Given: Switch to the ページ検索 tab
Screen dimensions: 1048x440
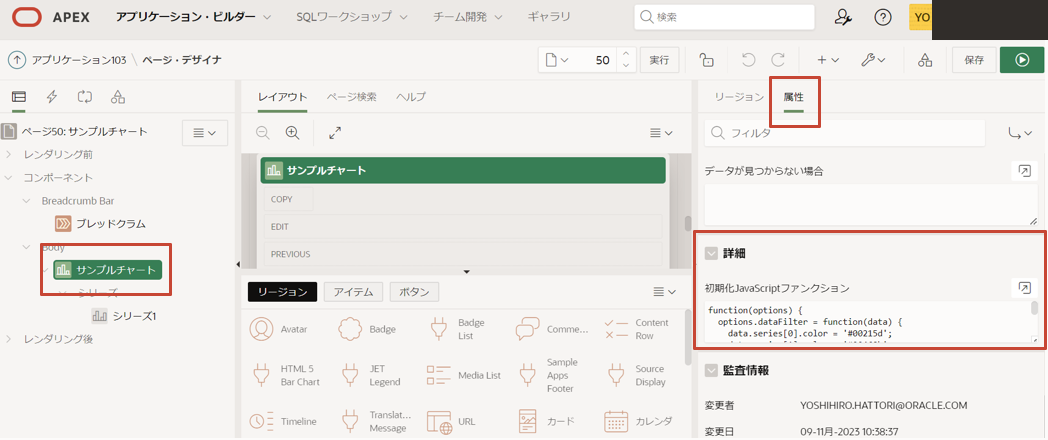Looking at the screenshot, I should coord(352,97).
